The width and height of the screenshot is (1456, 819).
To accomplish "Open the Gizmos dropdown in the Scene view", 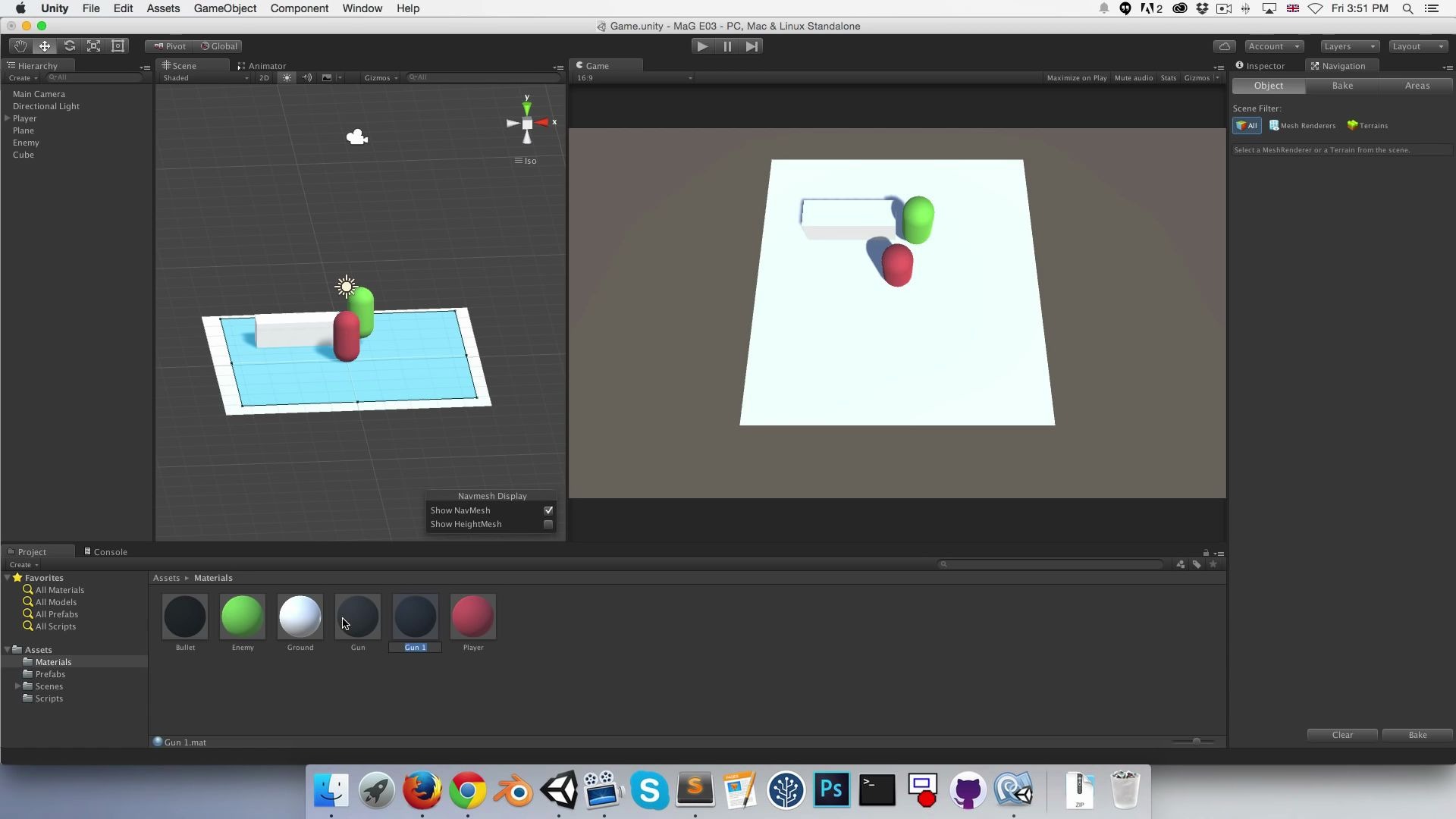I will click(x=381, y=77).
